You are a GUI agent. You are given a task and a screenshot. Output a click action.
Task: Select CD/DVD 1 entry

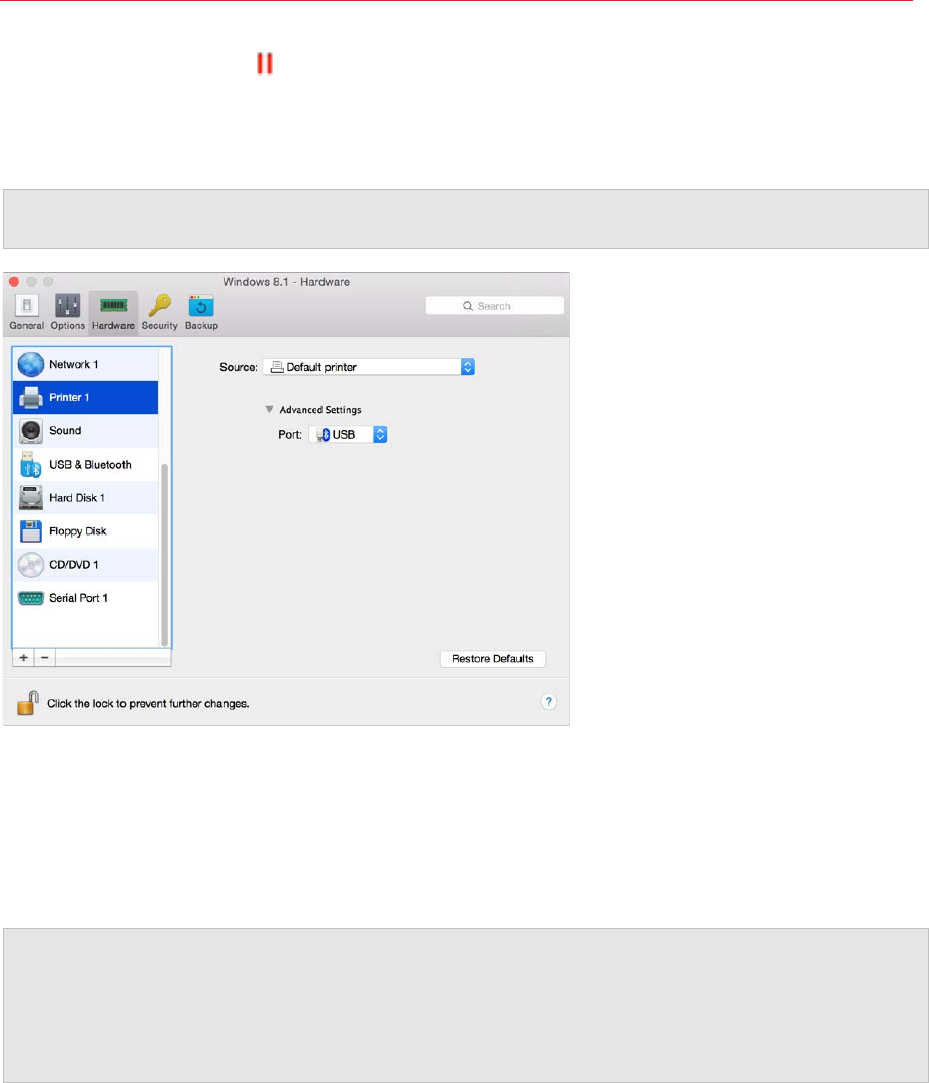click(x=86, y=564)
